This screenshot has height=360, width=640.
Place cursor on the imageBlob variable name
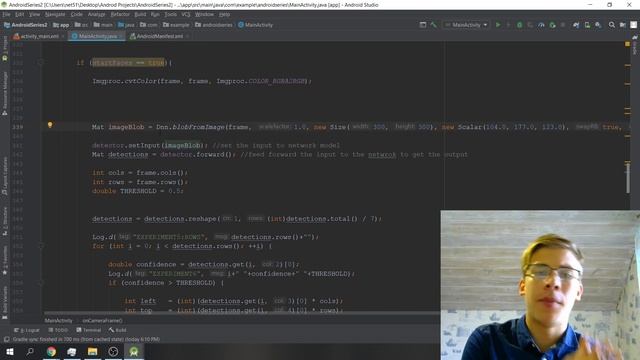(126, 127)
